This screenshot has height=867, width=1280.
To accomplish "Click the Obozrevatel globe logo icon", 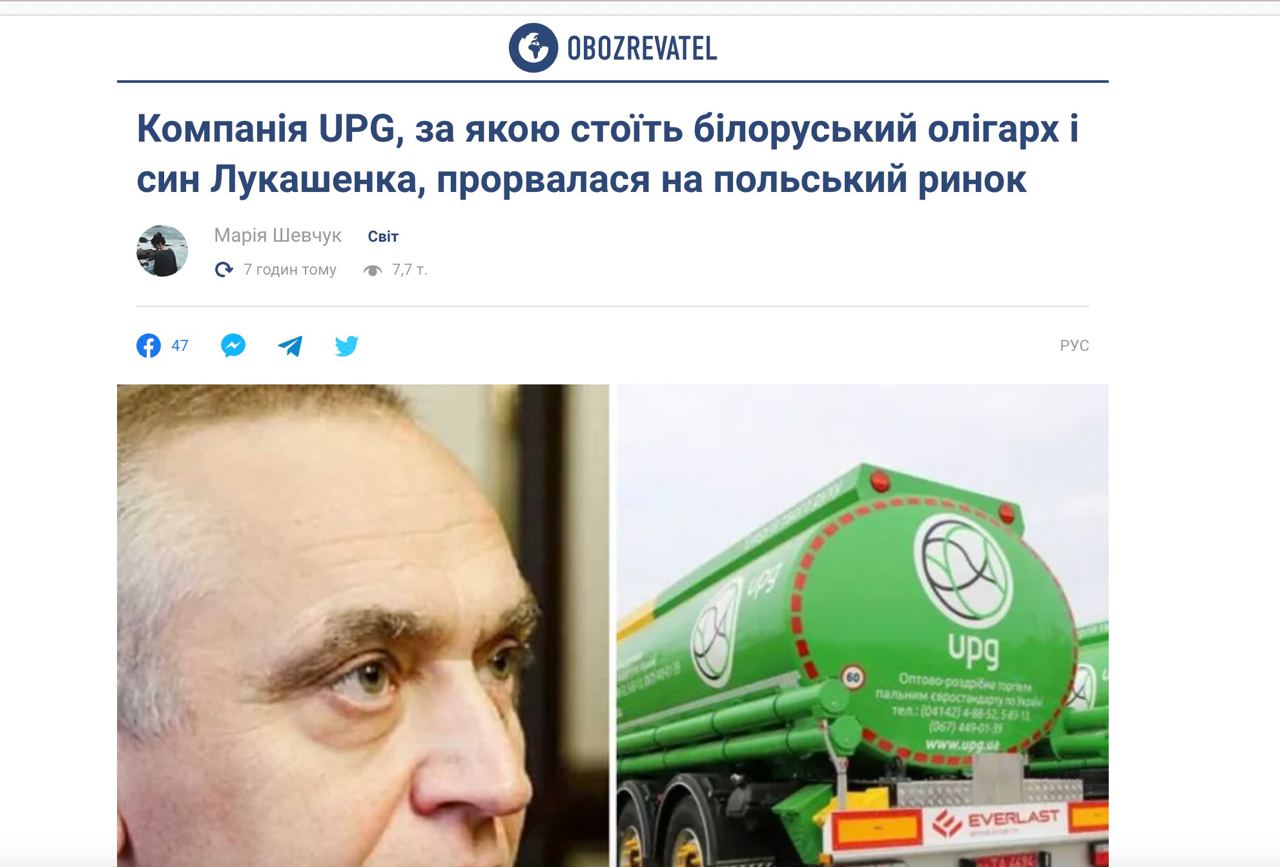I will tap(533, 47).
